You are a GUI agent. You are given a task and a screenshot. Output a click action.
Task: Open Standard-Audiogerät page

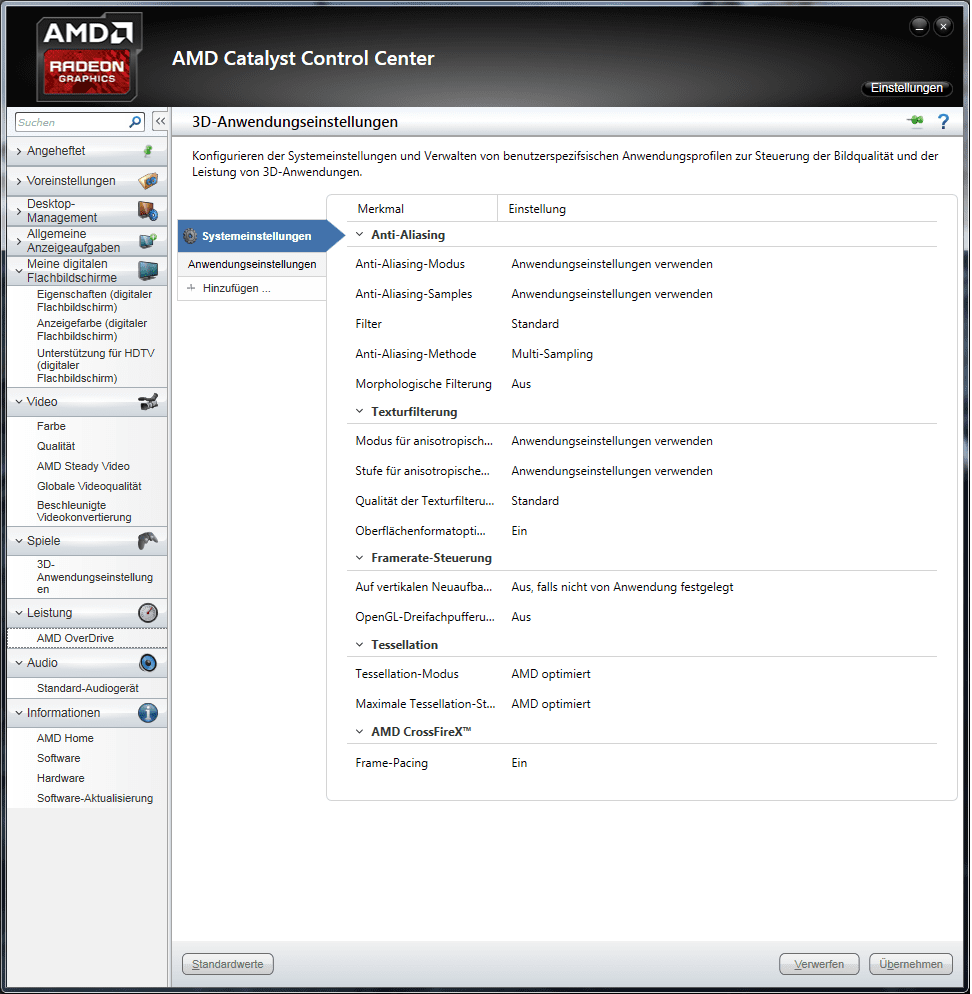pyautogui.click(x=87, y=688)
